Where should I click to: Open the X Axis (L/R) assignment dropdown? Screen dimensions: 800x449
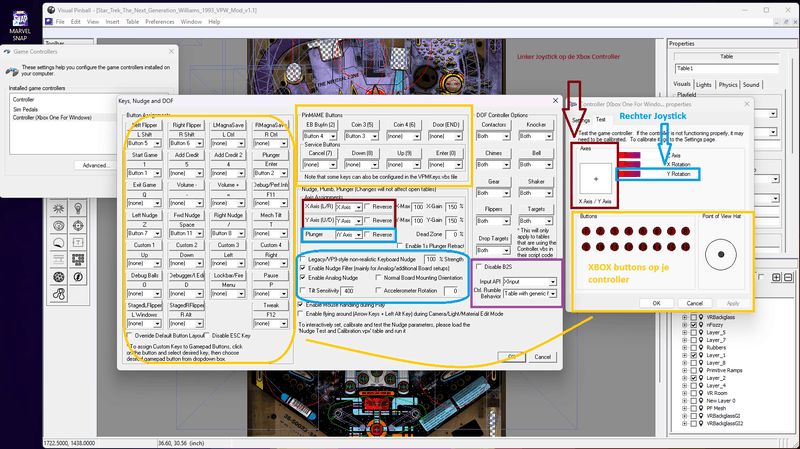(348, 207)
